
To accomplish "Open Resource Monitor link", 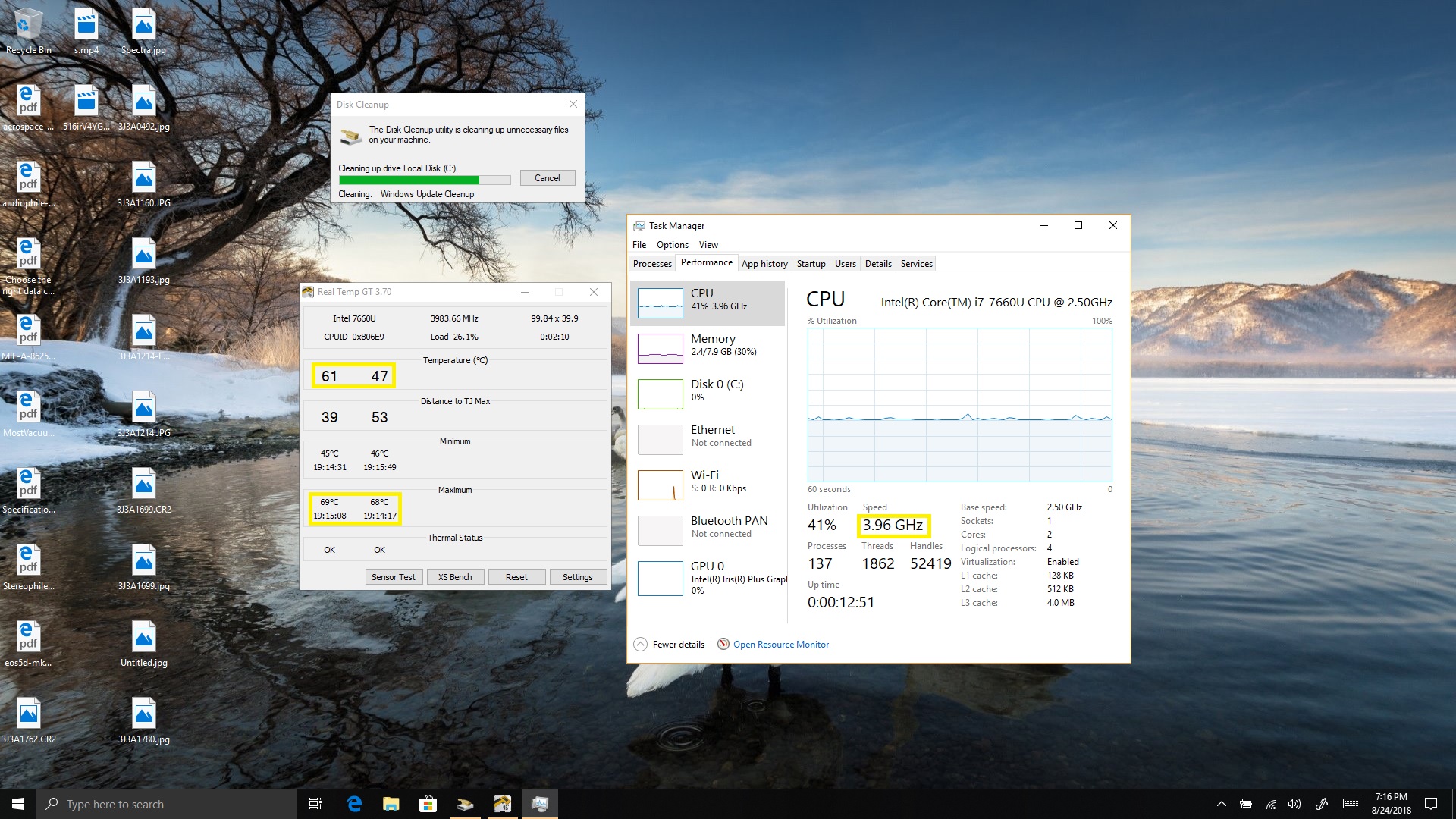I will (x=780, y=645).
